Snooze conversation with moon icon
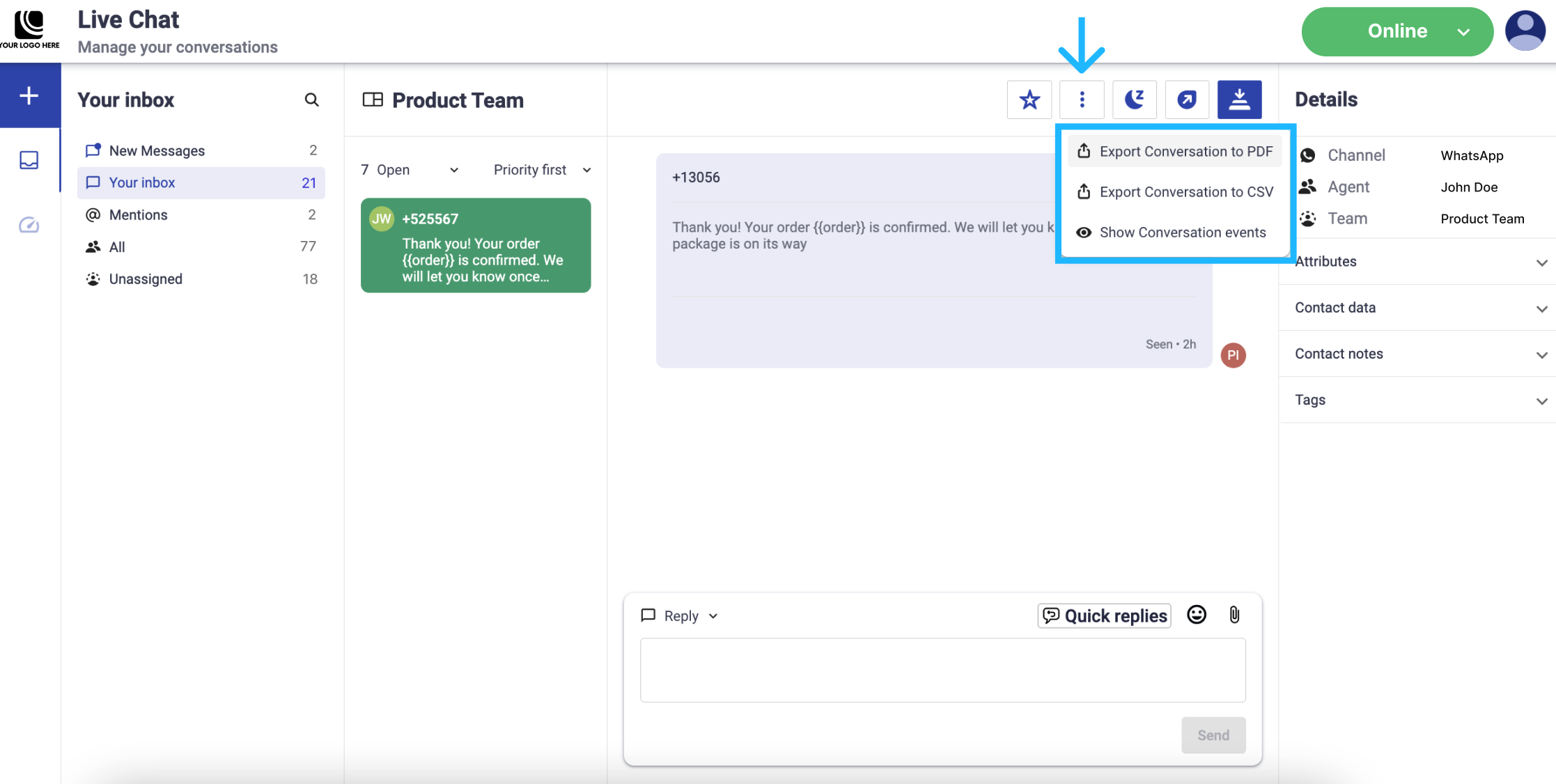This screenshot has width=1556, height=784. [x=1134, y=100]
